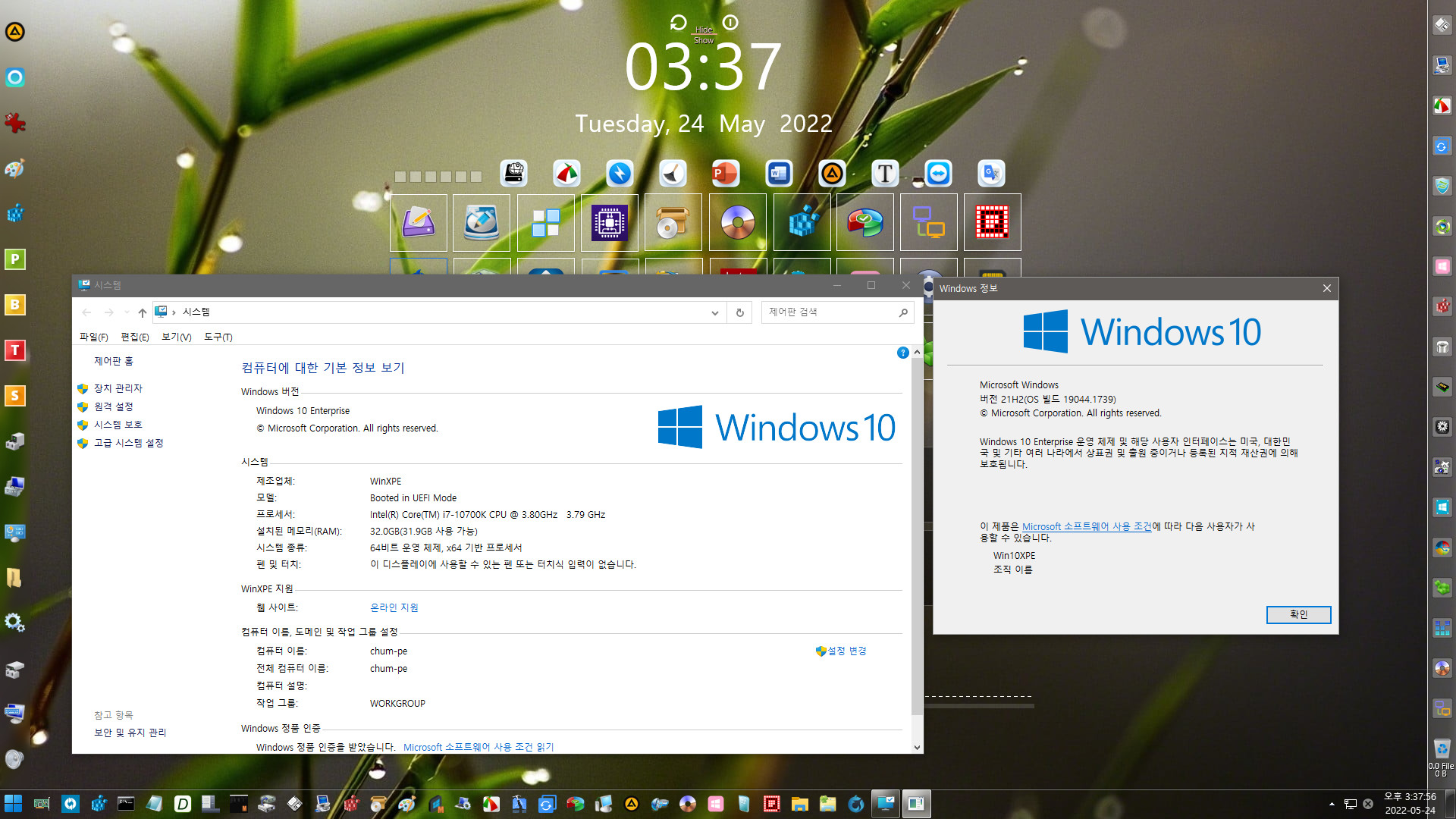Viewport: 1456px width, 819px height.
Task: Open Microsoft 소프트웨어 사용 조건 in Windows 정보
Action: (1087, 526)
